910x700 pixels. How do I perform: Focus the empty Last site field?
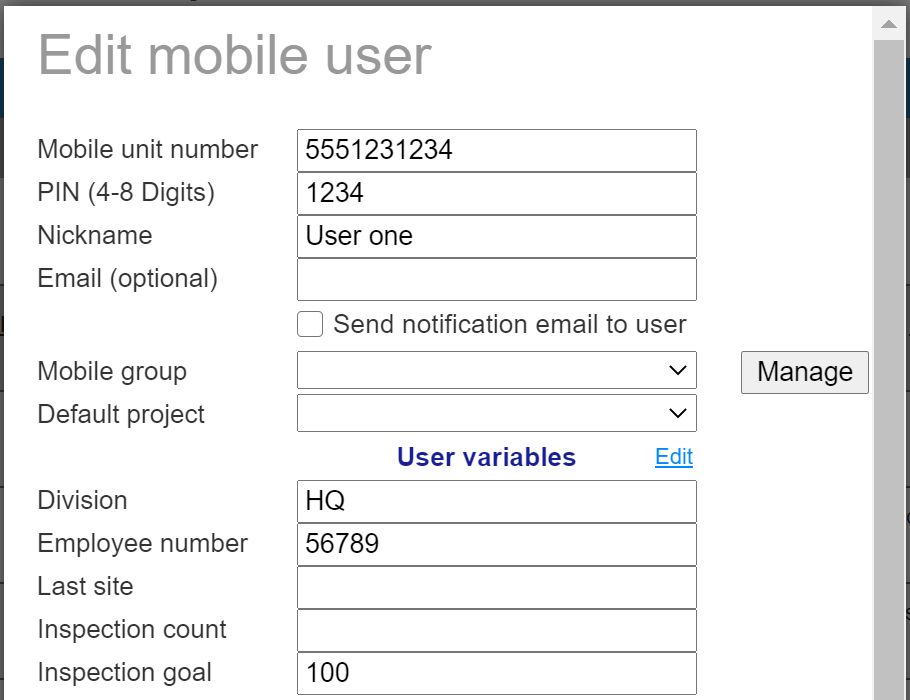(x=497, y=587)
